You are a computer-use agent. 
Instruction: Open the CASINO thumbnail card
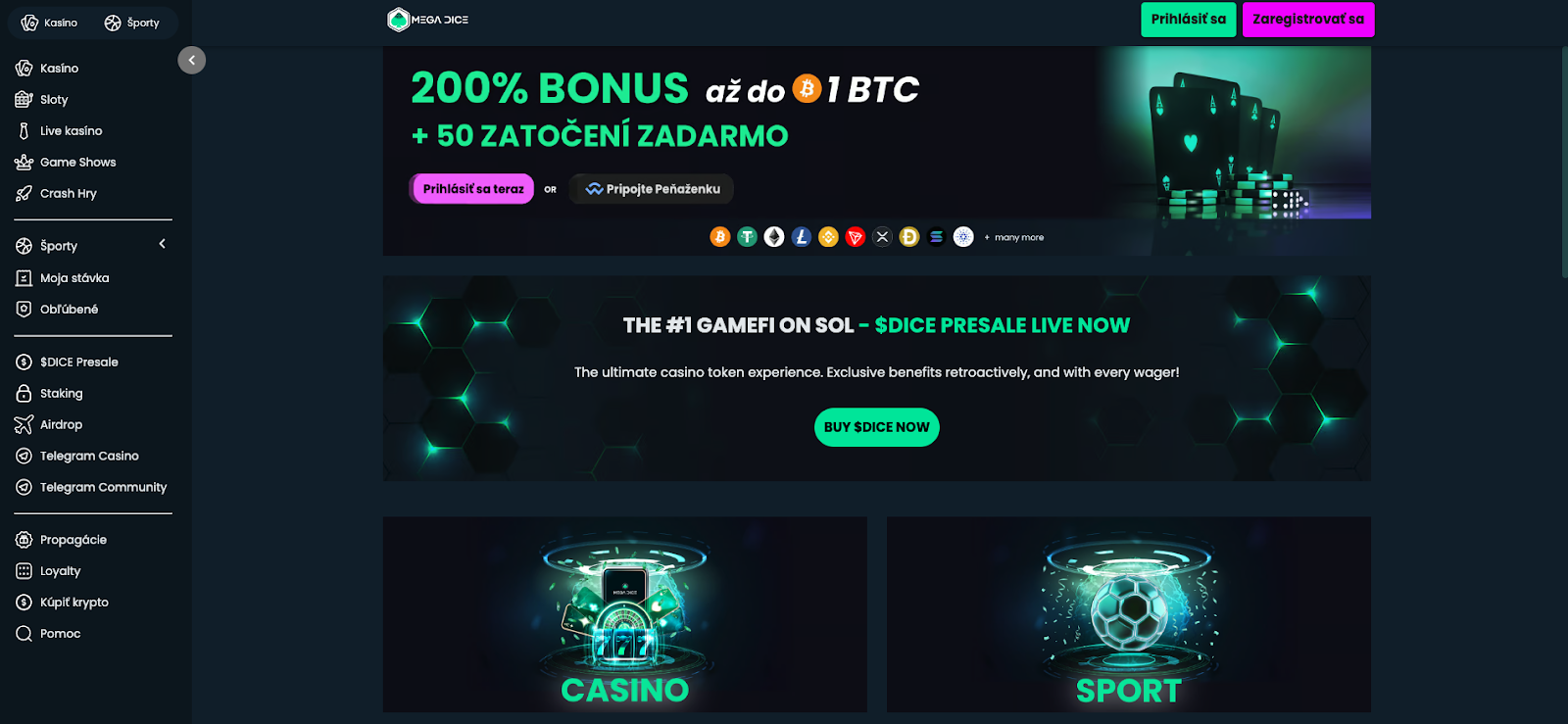(625, 614)
